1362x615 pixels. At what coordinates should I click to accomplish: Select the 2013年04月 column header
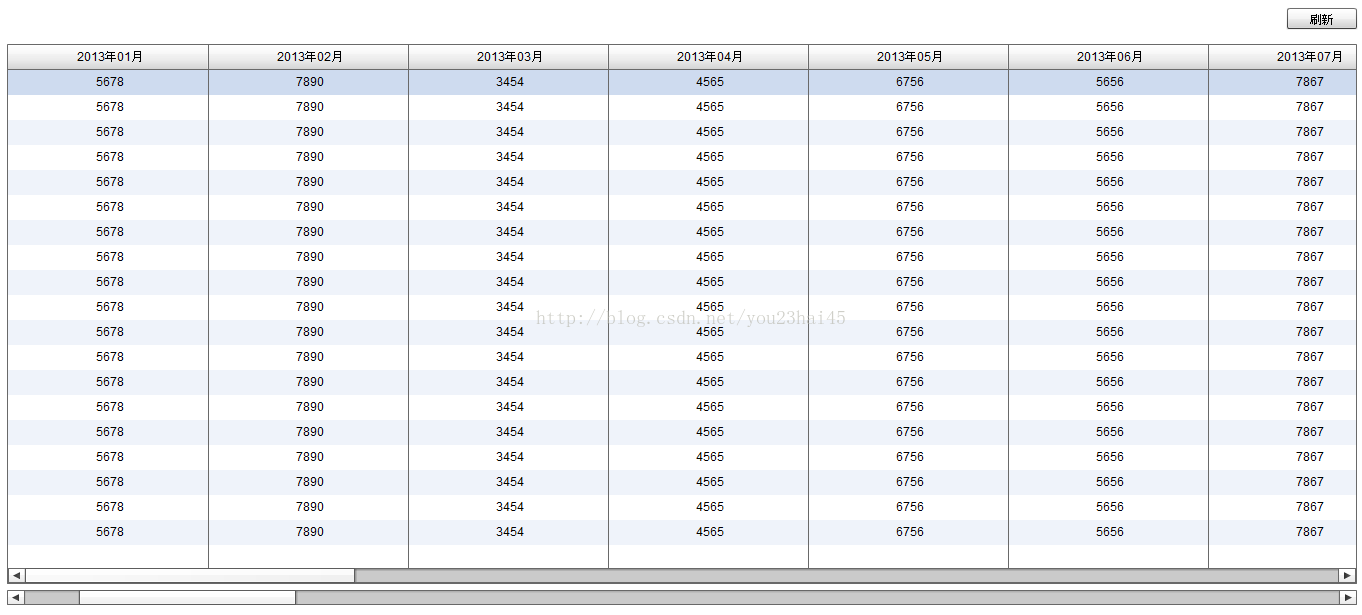tap(709, 57)
